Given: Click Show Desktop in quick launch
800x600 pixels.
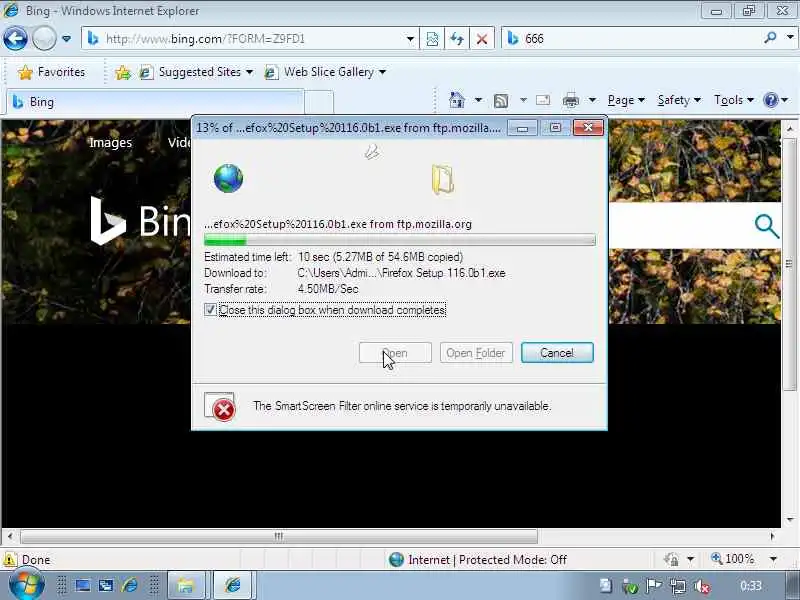Looking at the screenshot, I should [x=83, y=585].
